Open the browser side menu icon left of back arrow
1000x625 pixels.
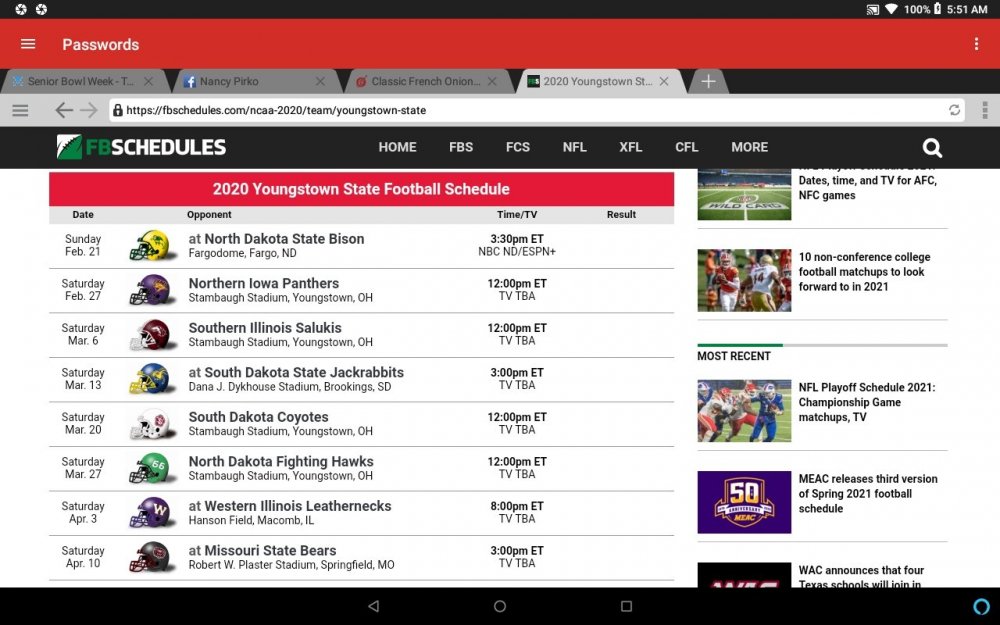coord(20,110)
